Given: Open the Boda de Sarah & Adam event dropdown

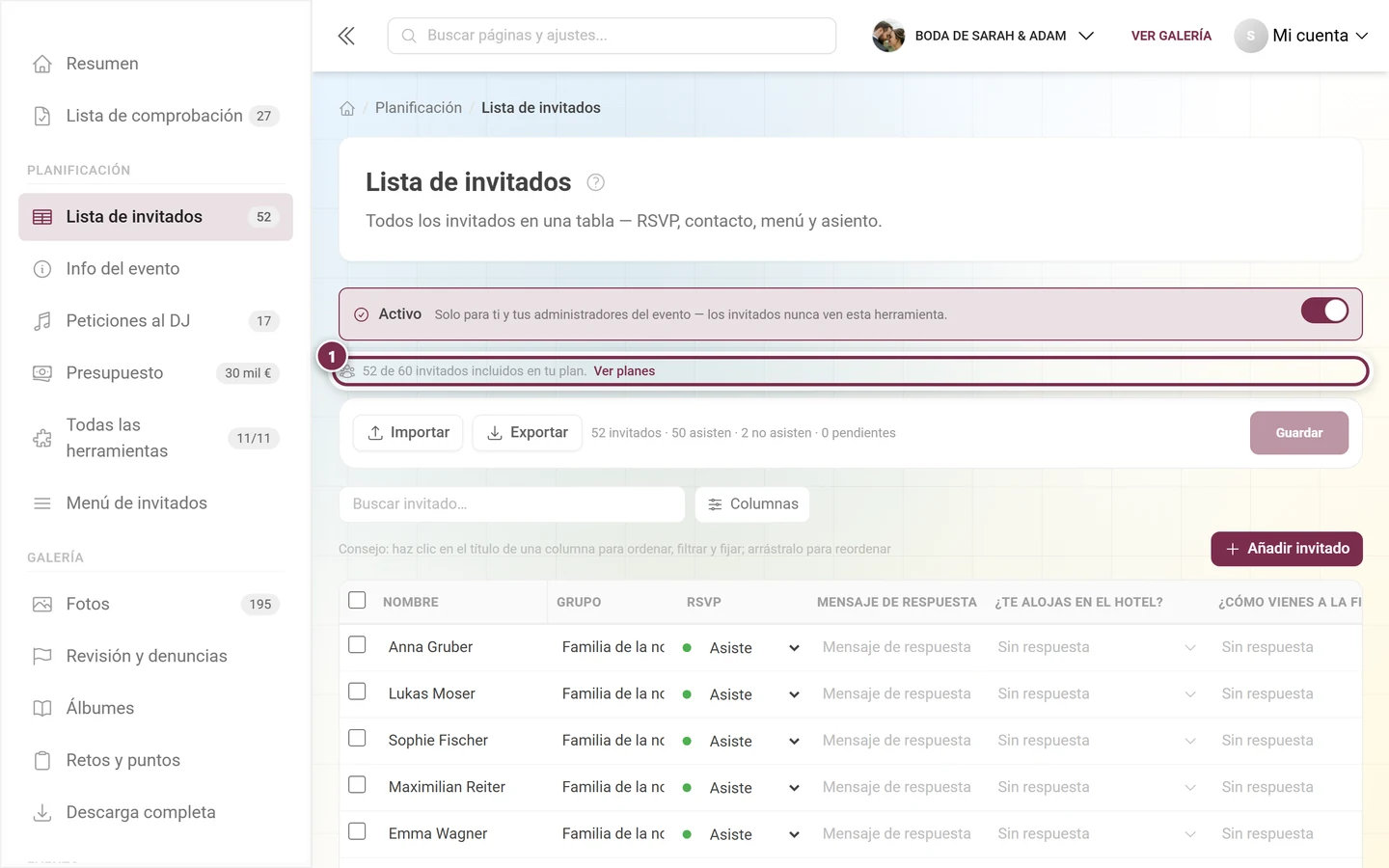Looking at the screenshot, I should 984,36.
